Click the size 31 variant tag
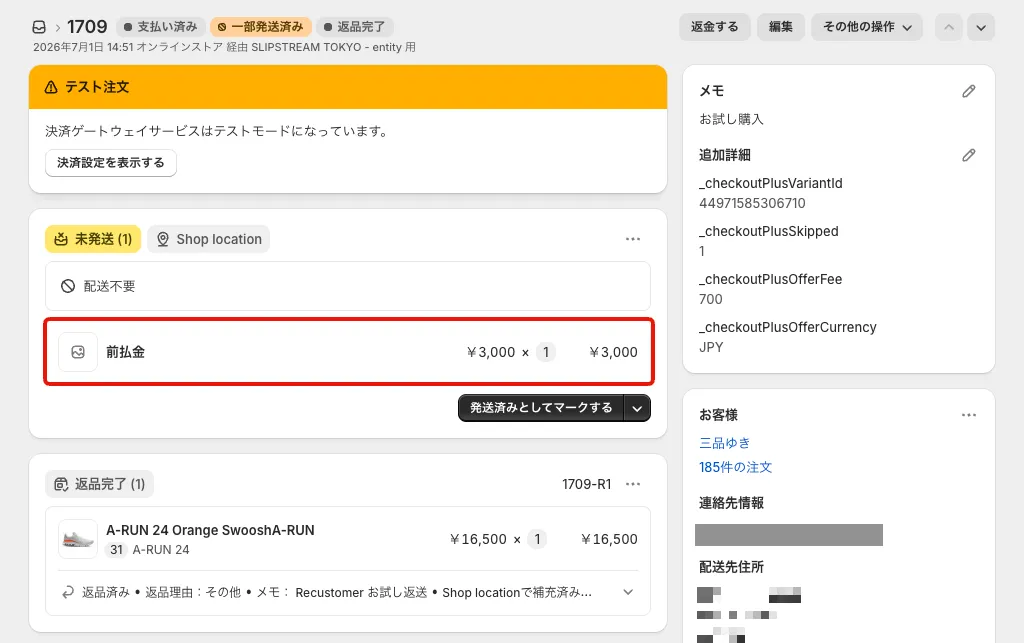The image size is (1024, 643). 116,550
